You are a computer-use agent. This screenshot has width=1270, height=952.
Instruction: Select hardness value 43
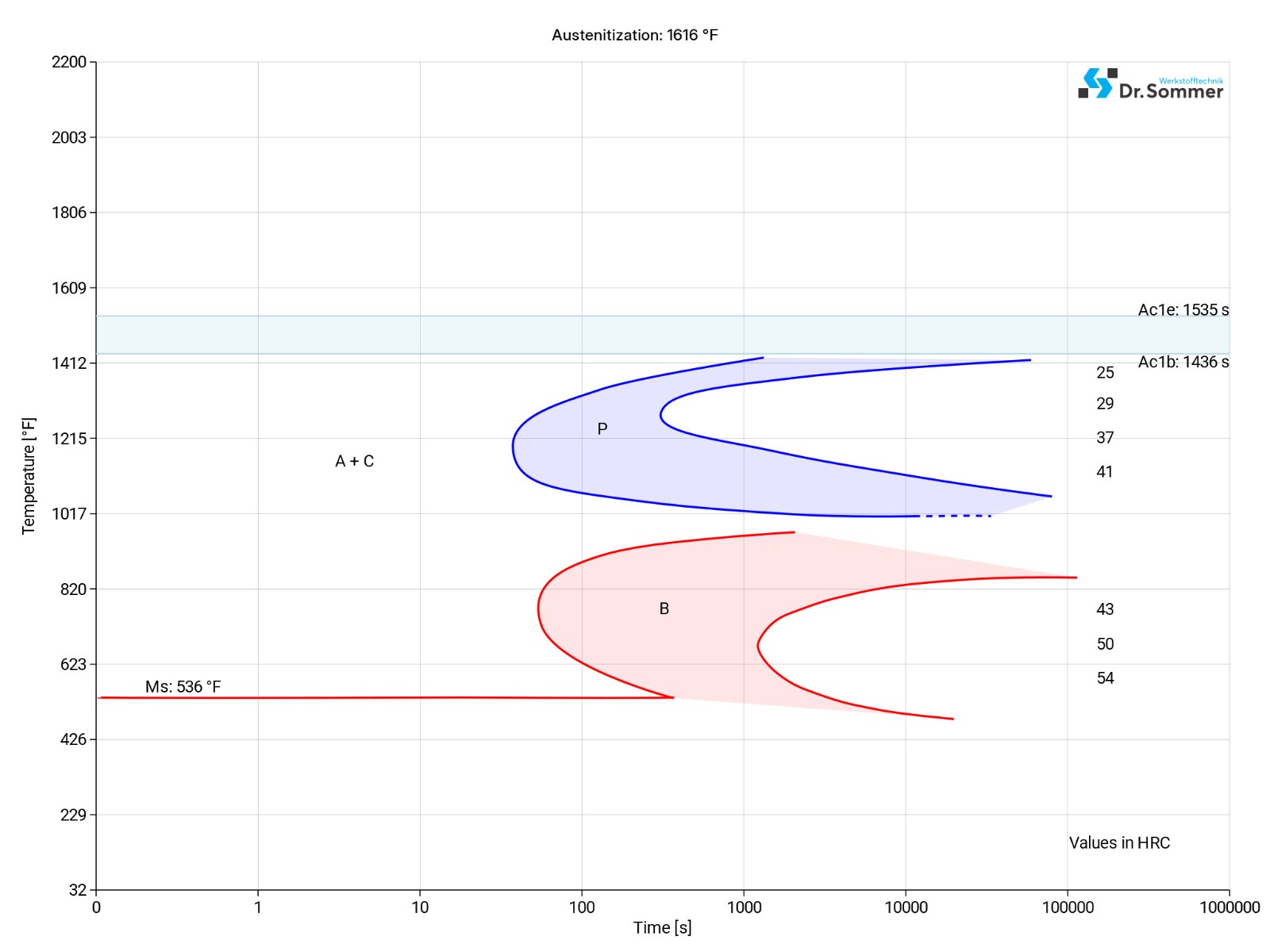click(x=1105, y=608)
